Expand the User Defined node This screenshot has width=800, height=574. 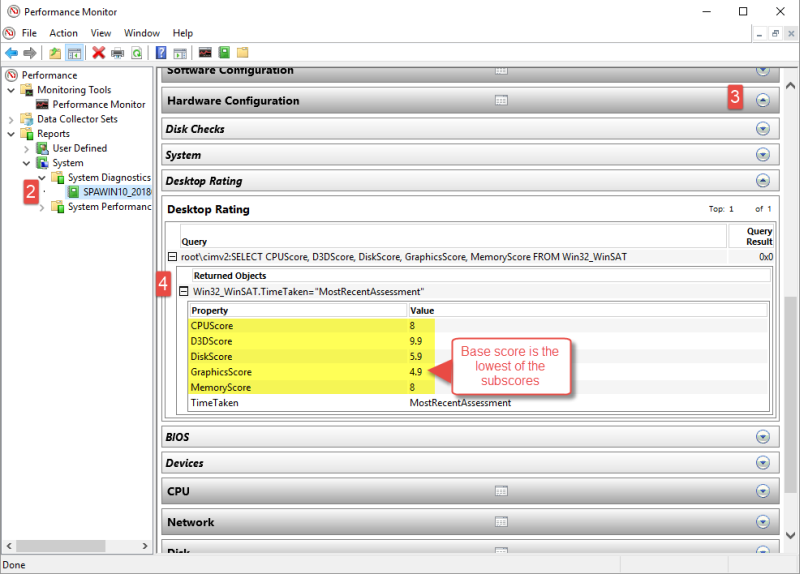27,149
